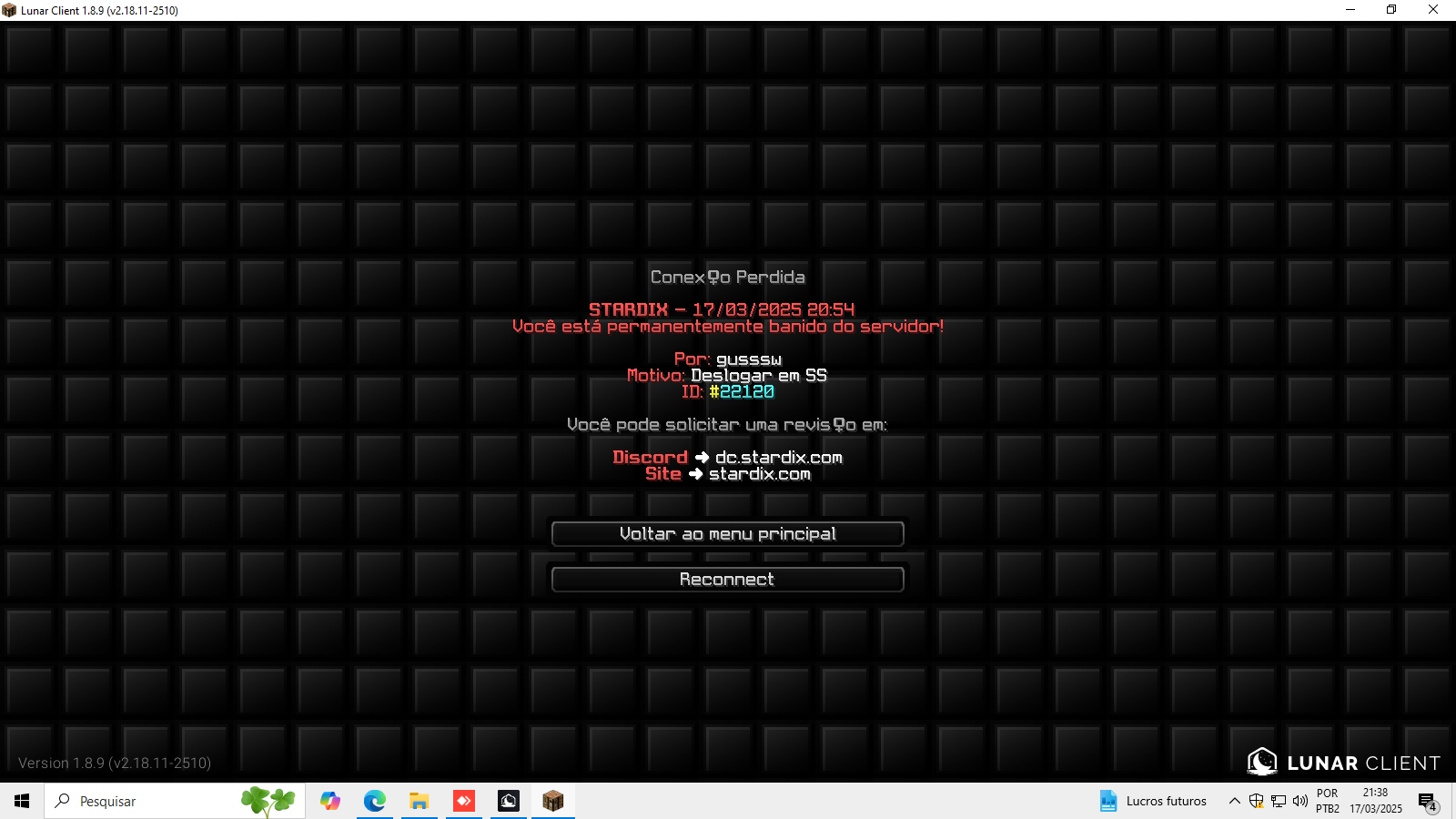Viewport: 1456px width, 819px height.
Task: Launch Microsoft Edge from taskbar
Action: 374,801
